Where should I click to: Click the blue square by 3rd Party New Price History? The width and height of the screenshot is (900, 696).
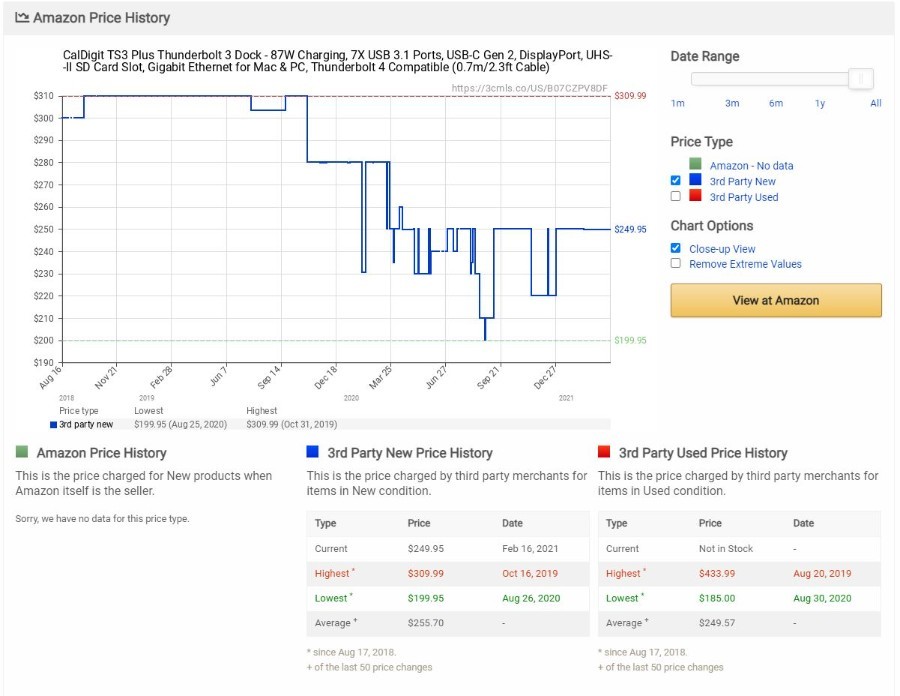point(313,452)
